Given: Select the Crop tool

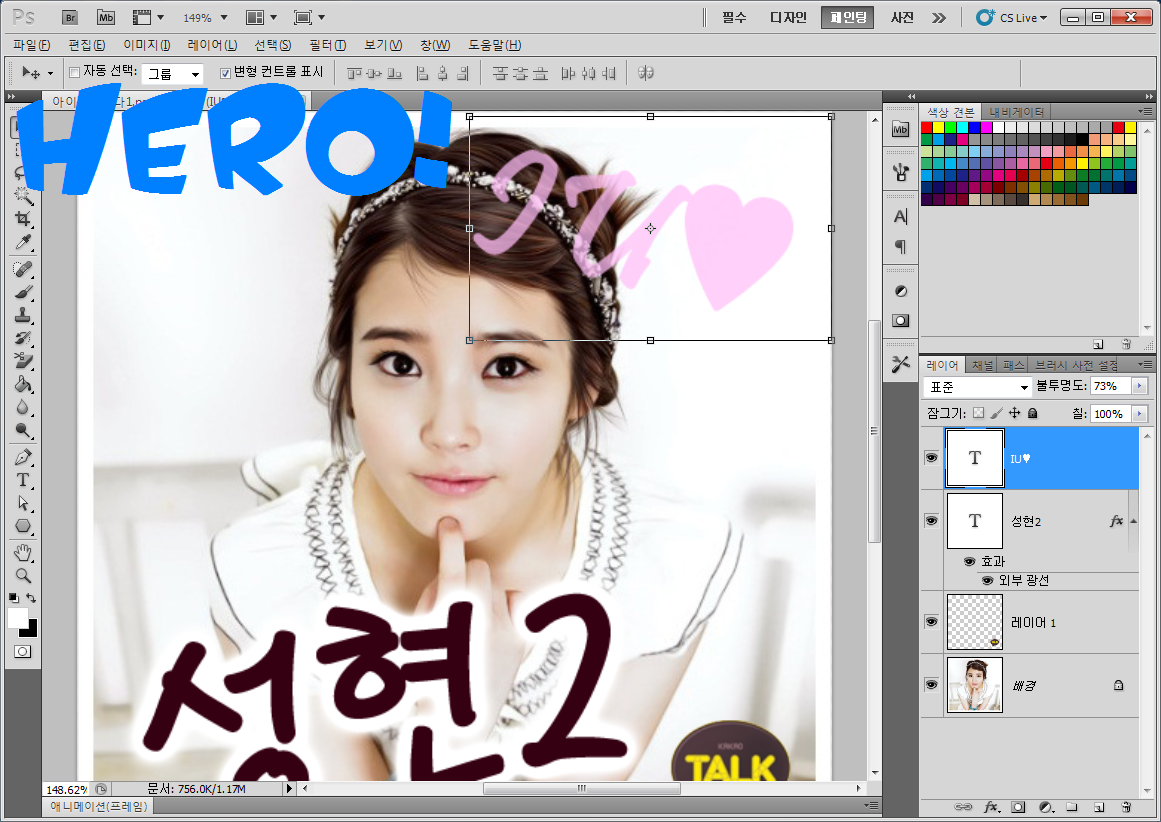Looking at the screenshot, I should point(23,218).
